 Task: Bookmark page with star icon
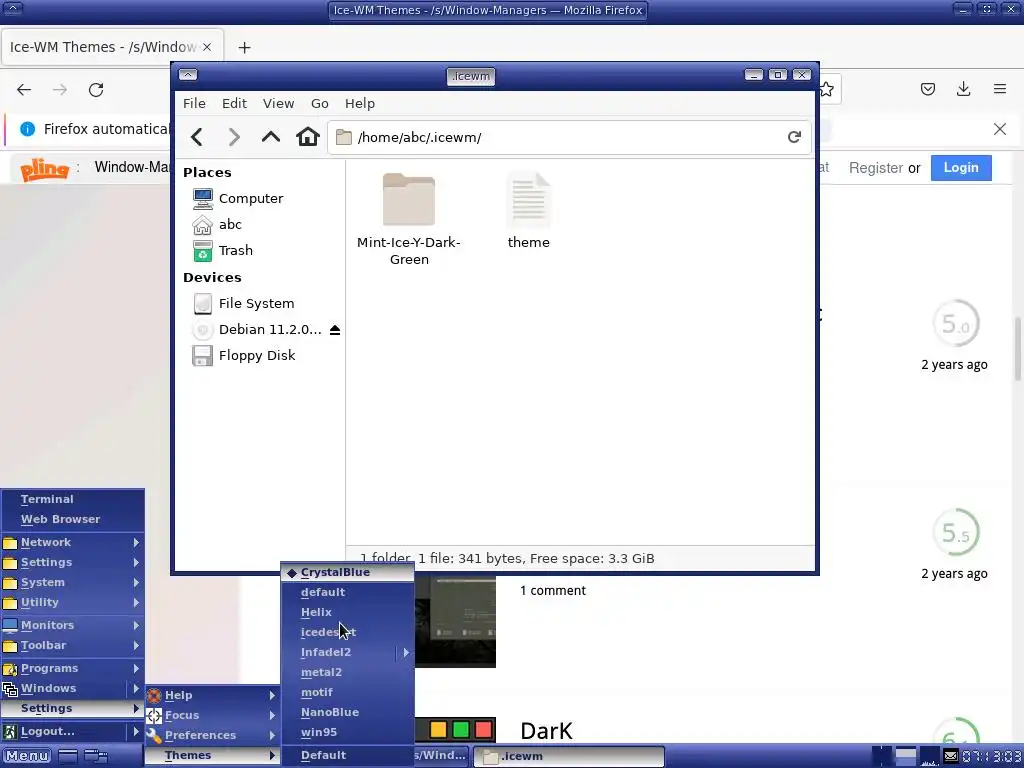[x=827, y=89]
